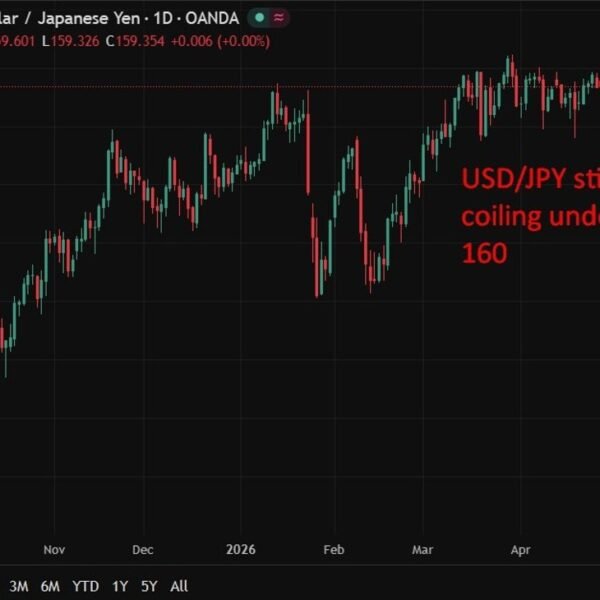
Task: Click the Nov label on time axis
Action: point(54,550)
